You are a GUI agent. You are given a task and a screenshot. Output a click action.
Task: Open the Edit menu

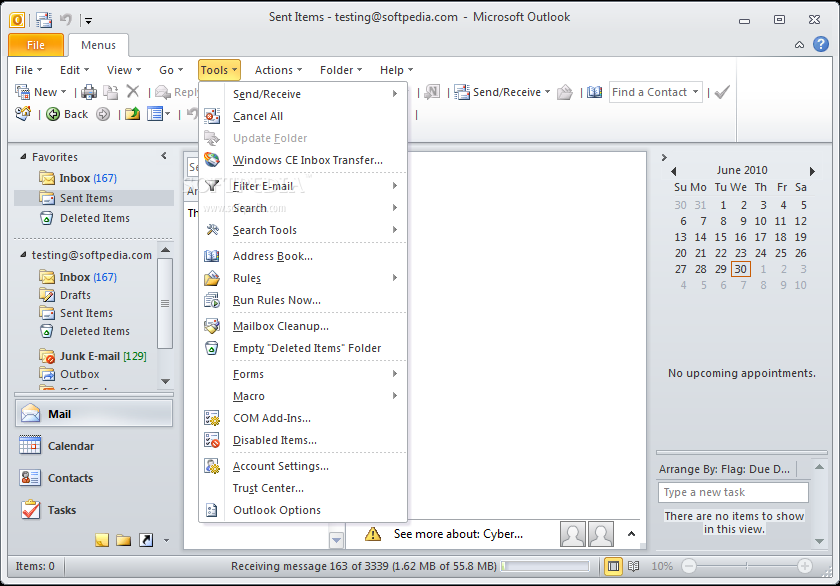74,70
